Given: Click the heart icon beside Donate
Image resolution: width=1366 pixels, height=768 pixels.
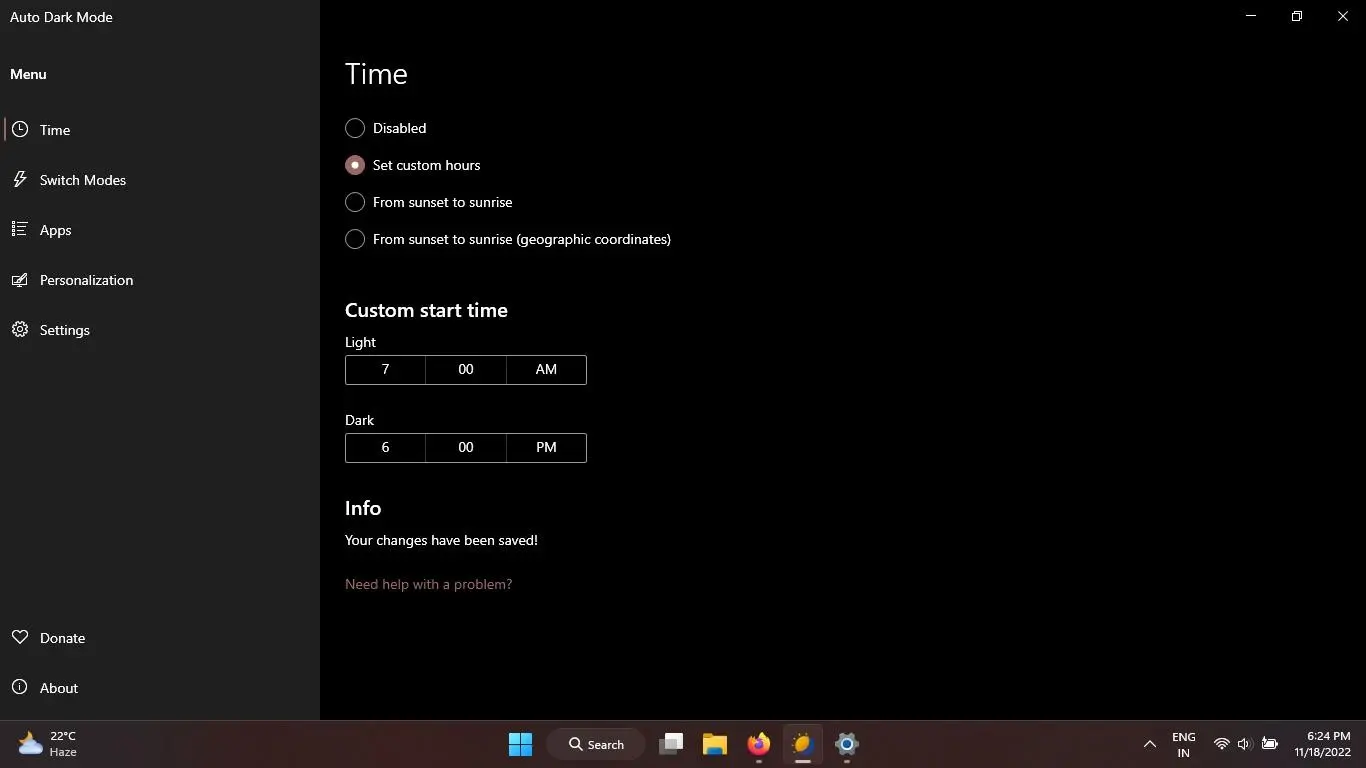Looking at the screenshot, I should click(20, 638).
